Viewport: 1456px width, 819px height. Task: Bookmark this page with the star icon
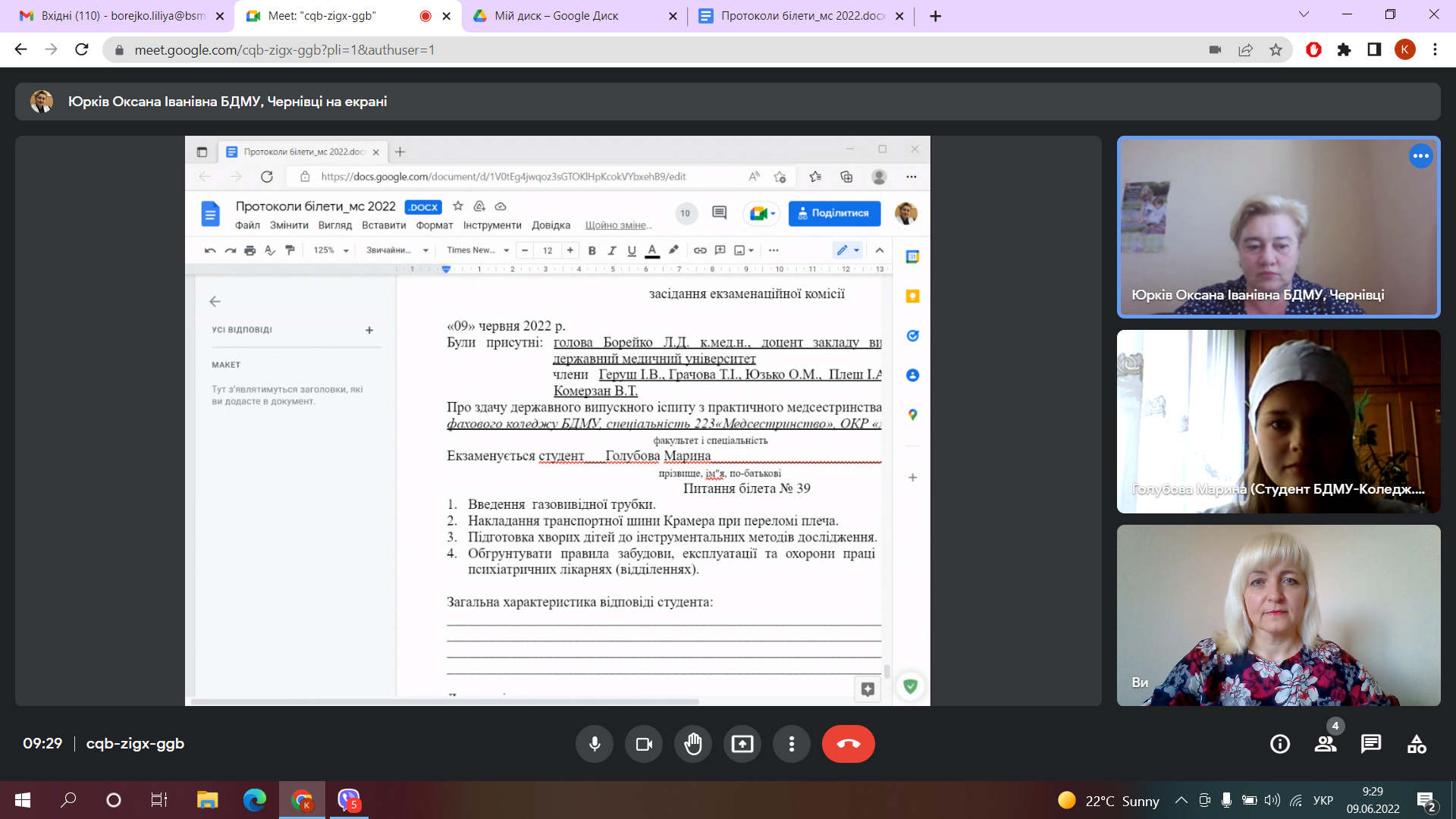point(1276,50)
